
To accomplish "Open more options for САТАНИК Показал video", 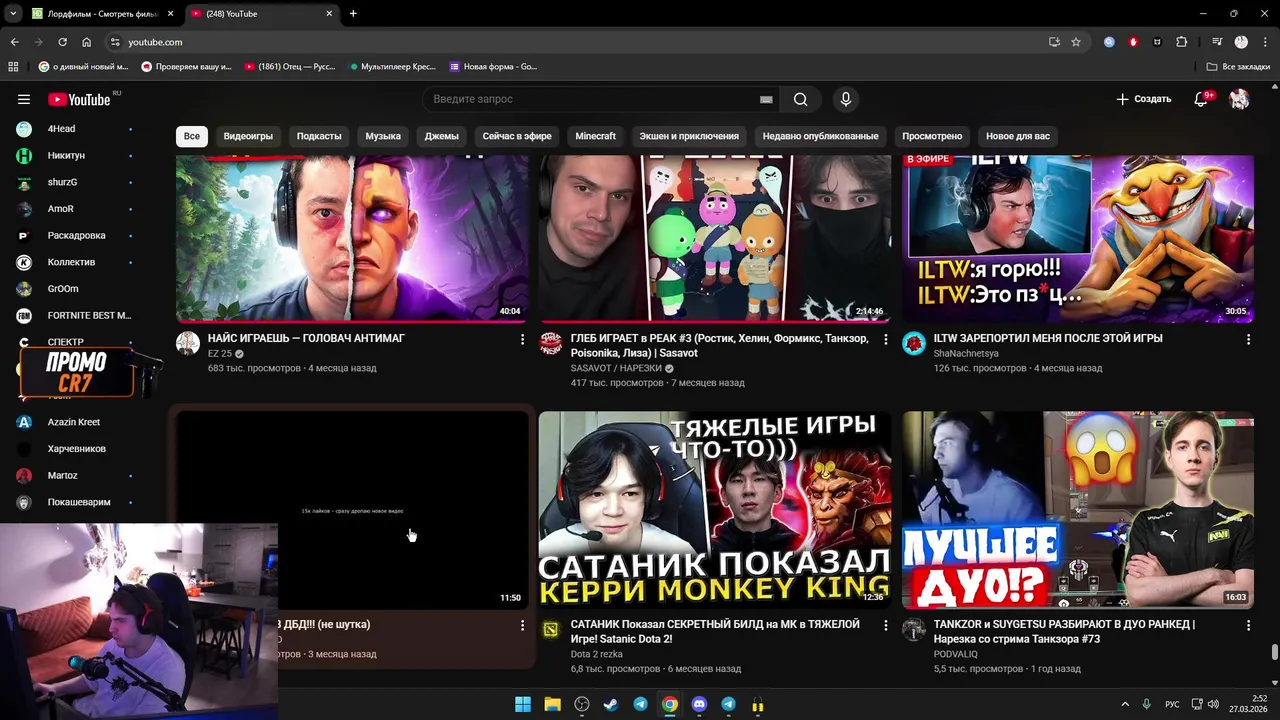I will pos(885,626).
